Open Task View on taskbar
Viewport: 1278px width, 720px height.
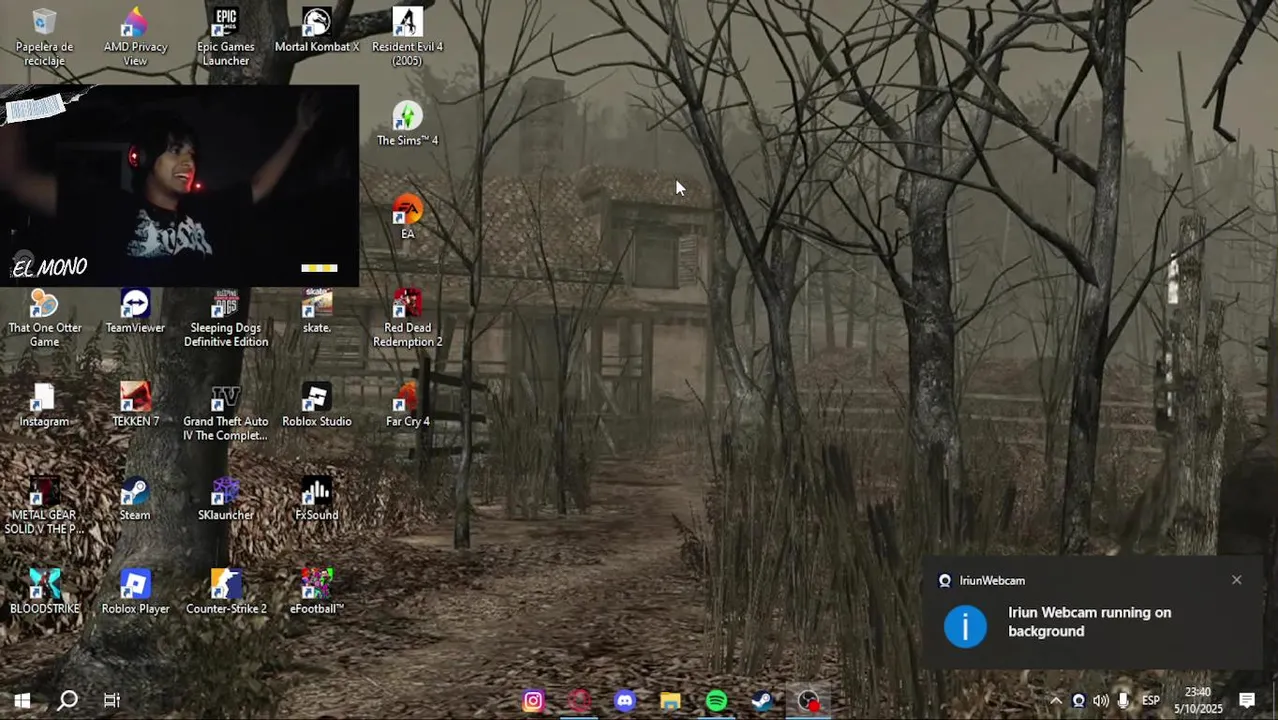tap(112, 701)
